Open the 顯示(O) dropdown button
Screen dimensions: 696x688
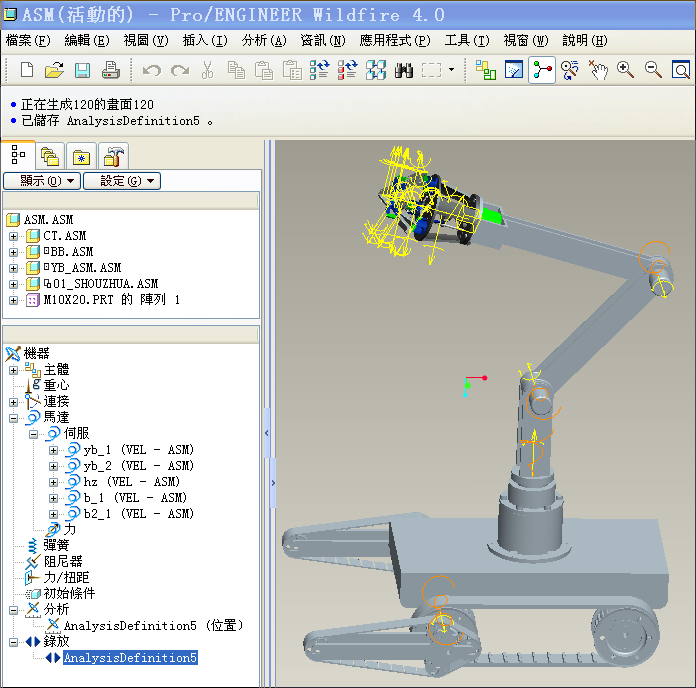point(41,181)
